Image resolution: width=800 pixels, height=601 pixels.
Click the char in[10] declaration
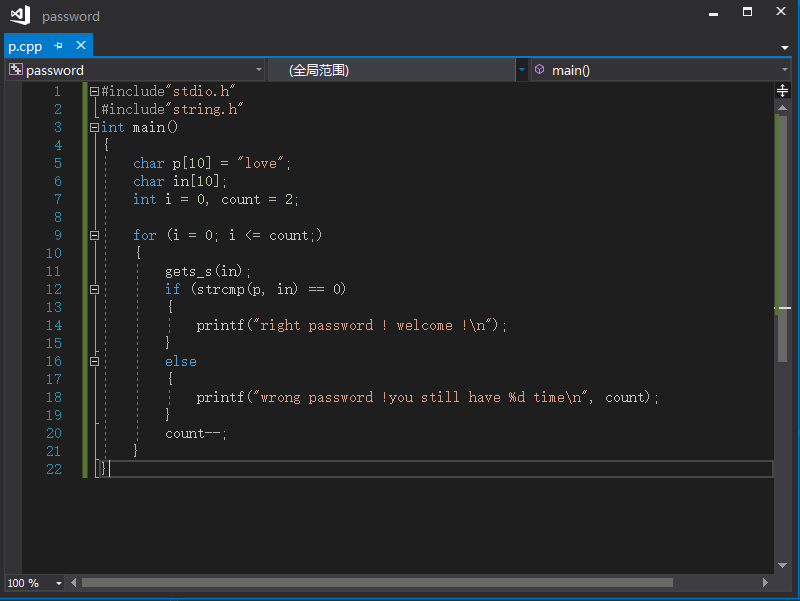click(x=180, y=182)
